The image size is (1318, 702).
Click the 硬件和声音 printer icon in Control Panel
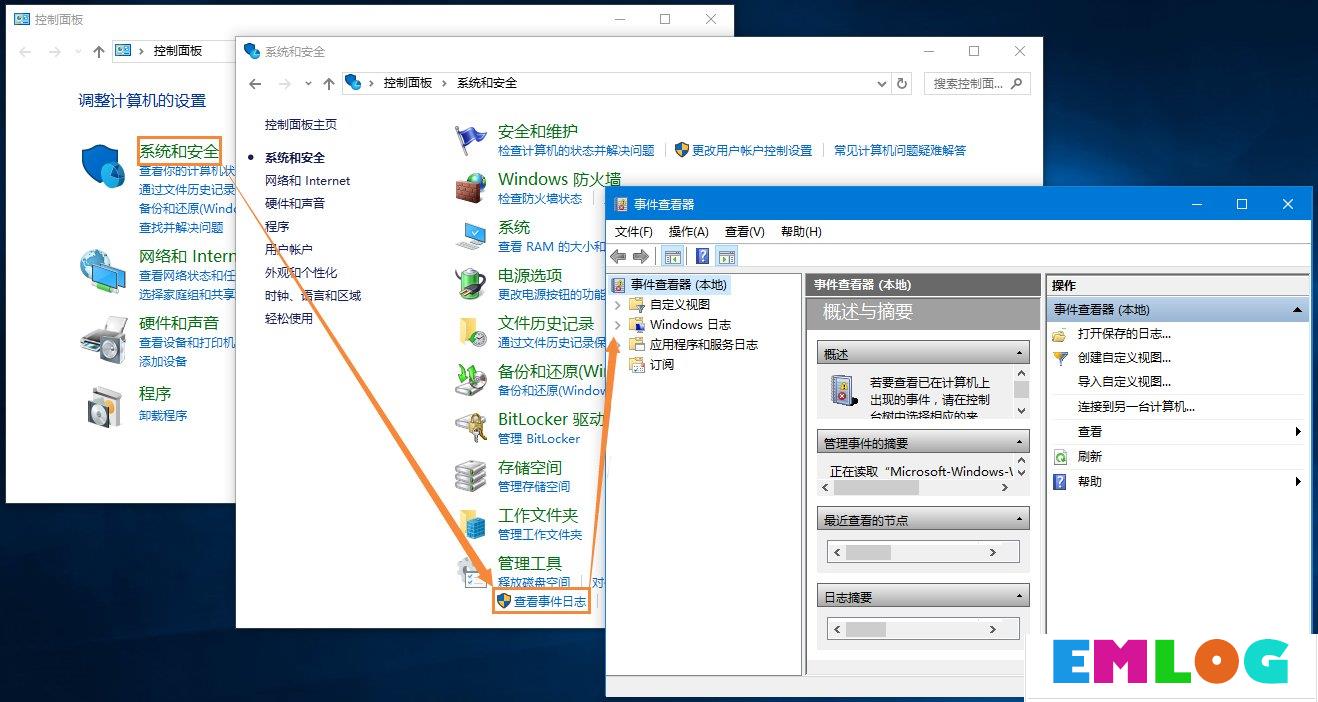click(104, 341)
